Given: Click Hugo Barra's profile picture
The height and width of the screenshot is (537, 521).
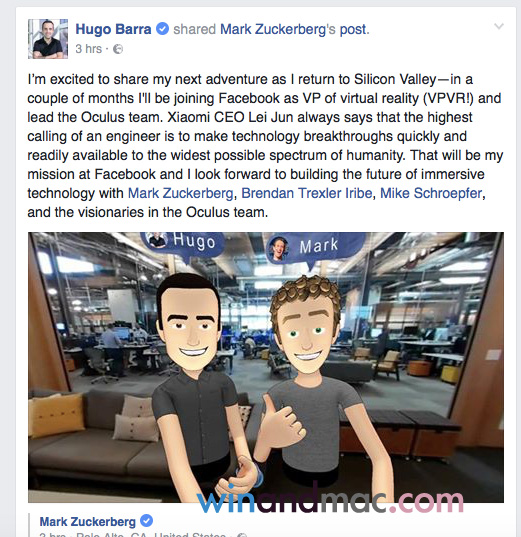Looking at the screenshot, I should coord(48,39).
